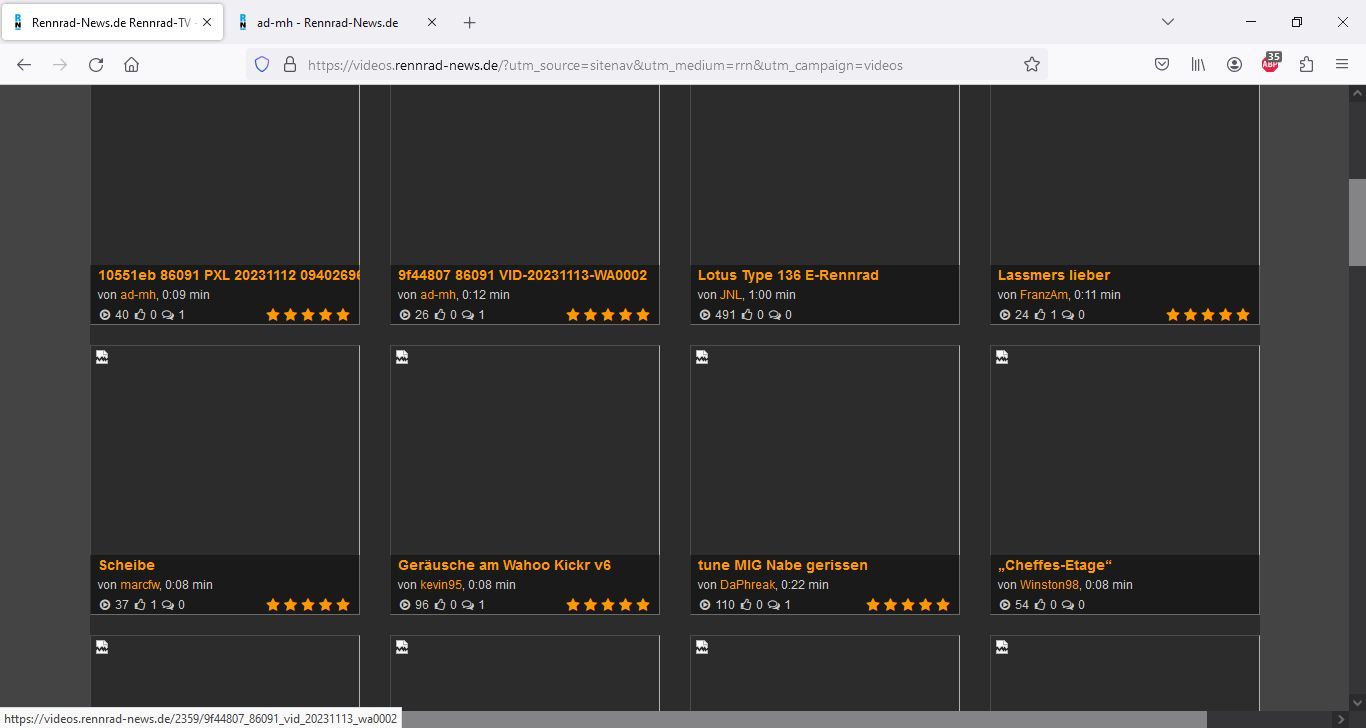Visit user JNL's profile

click(x=730, y=295)
